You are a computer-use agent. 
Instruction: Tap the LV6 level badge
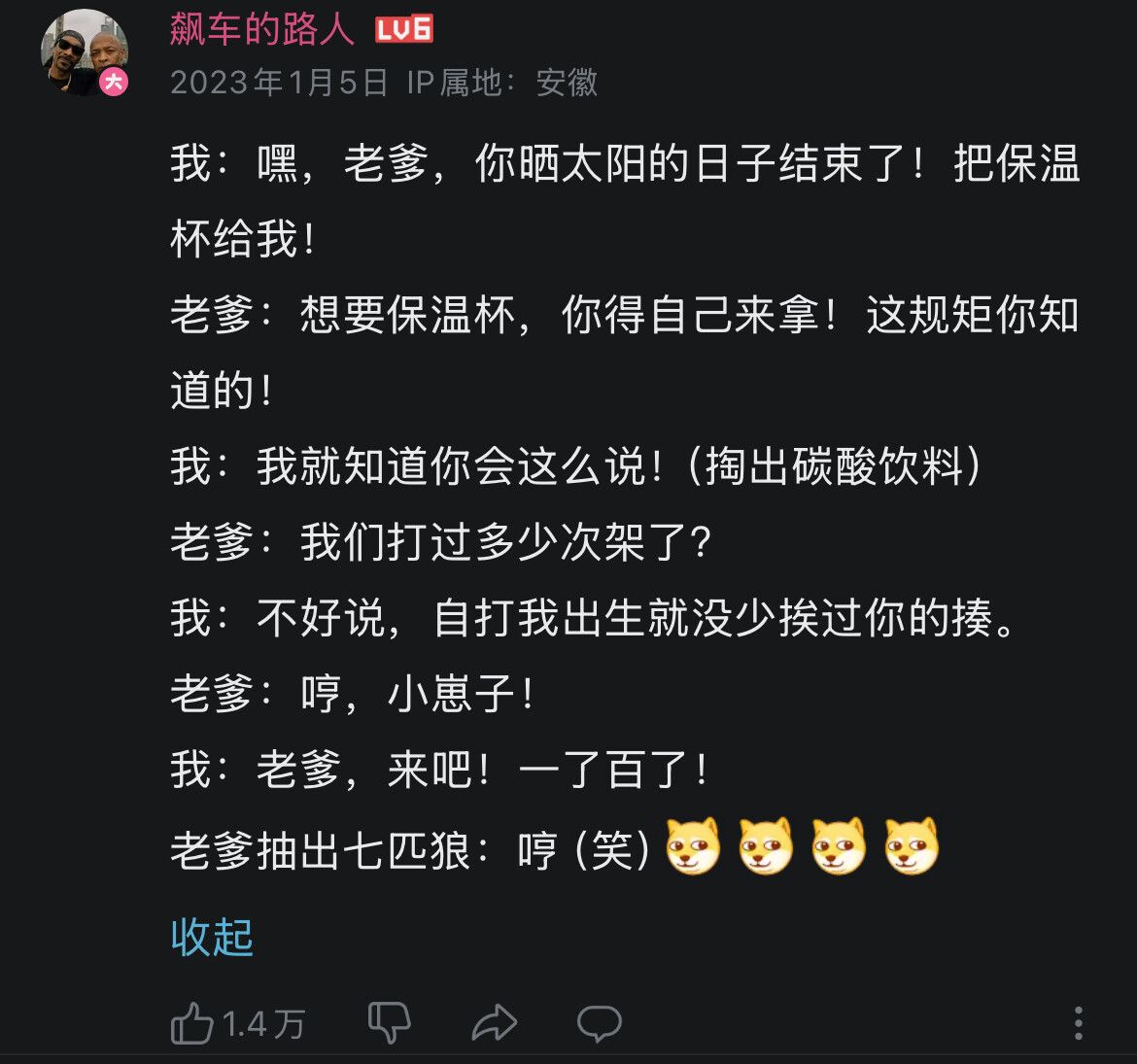click(x=404, y=30)
